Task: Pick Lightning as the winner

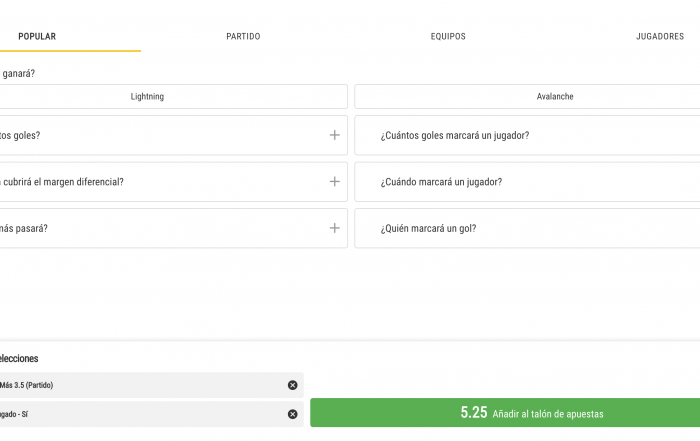Action: click(x=173, y=96)
